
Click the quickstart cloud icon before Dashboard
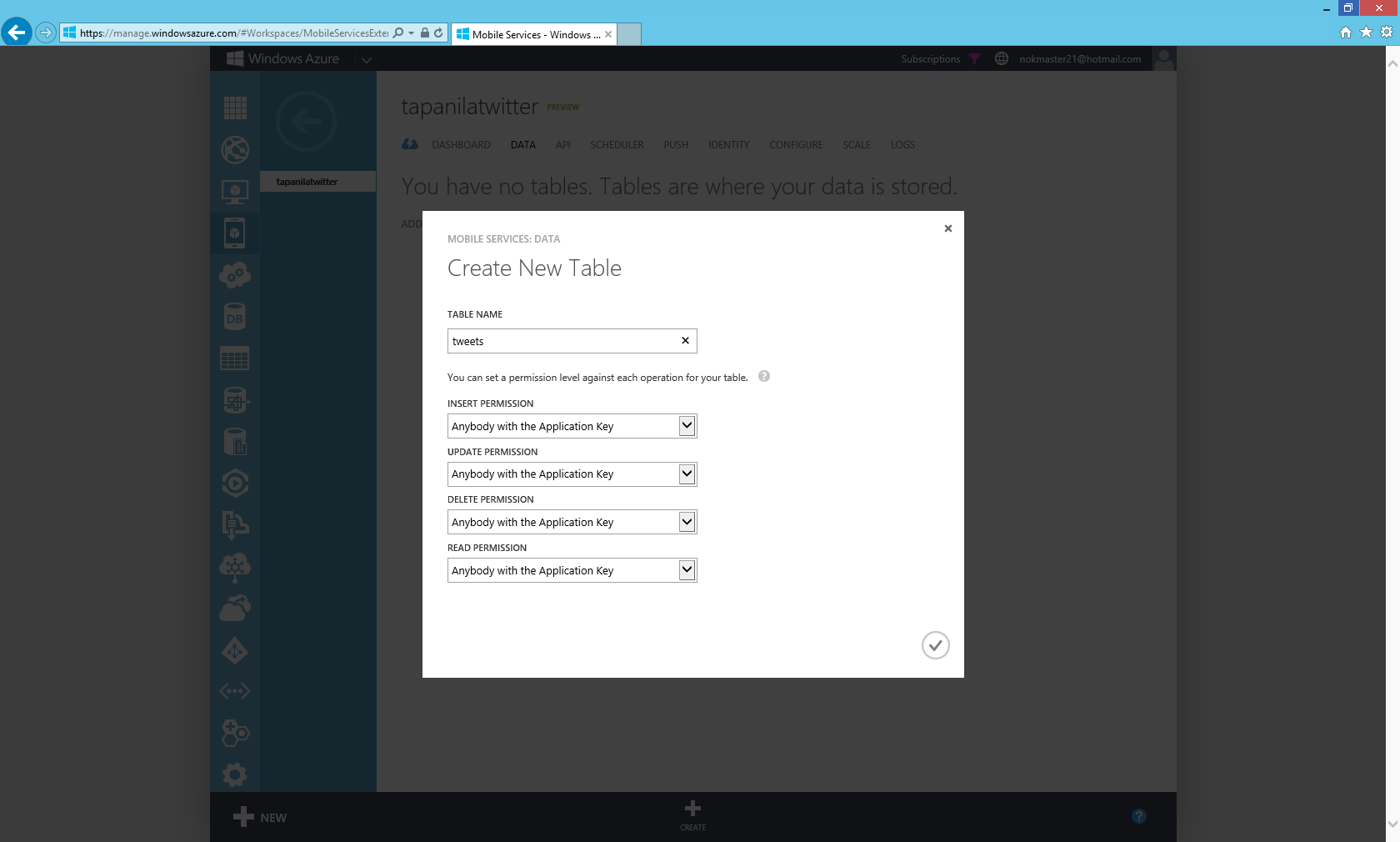coord(410,144)
